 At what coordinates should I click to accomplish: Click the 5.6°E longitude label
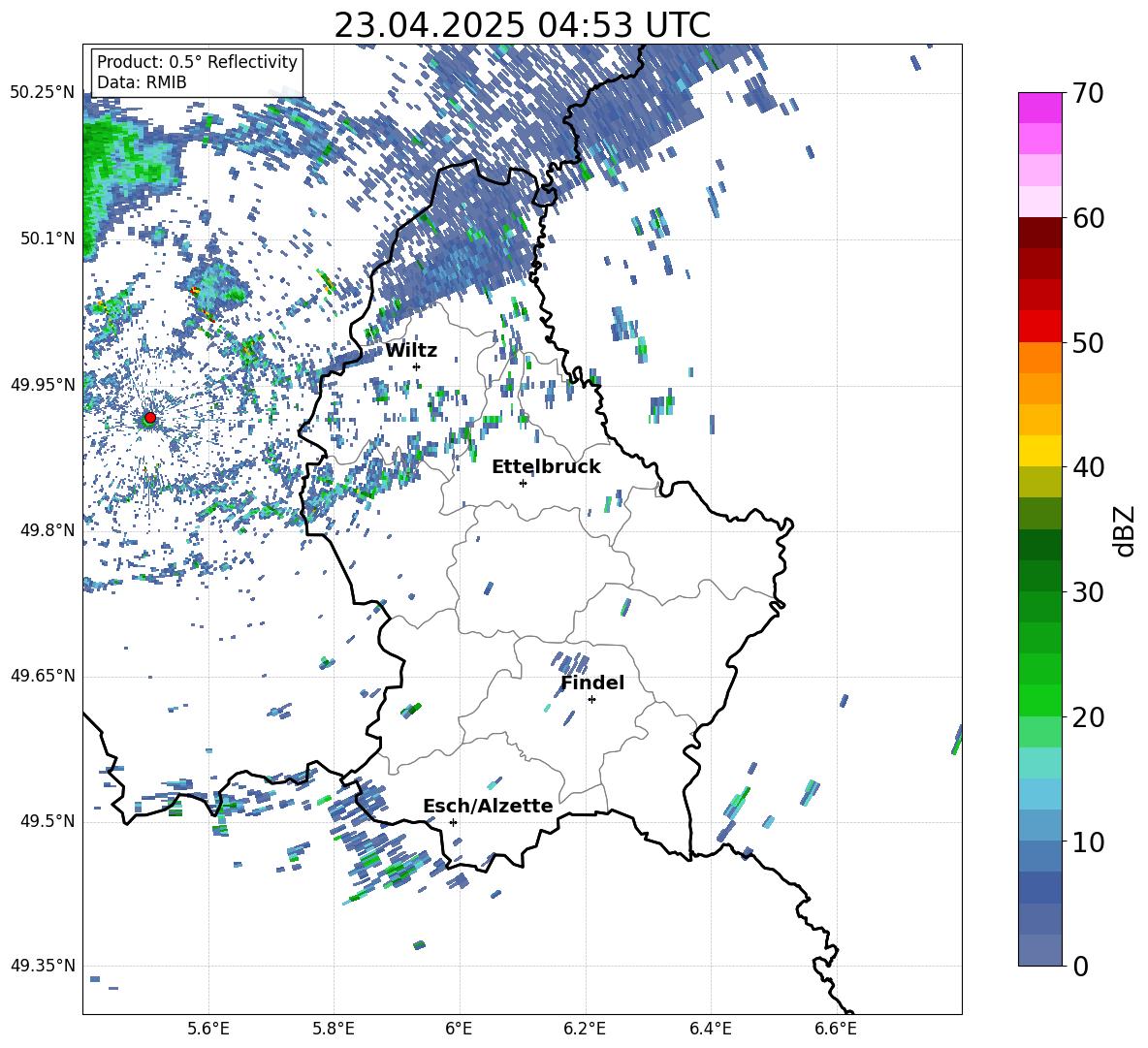click(208, 1029)
